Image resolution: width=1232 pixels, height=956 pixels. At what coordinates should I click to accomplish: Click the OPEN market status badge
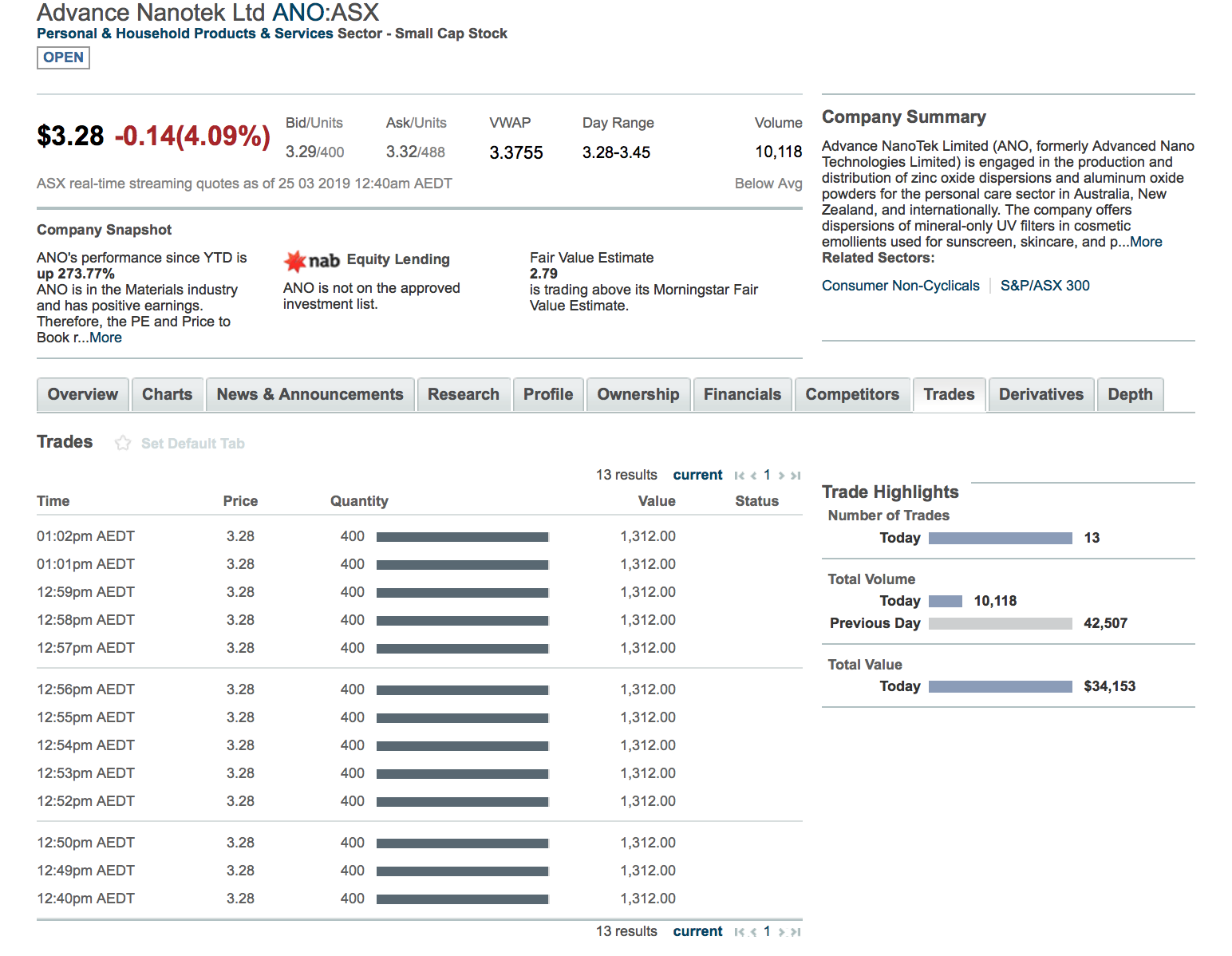63,57
